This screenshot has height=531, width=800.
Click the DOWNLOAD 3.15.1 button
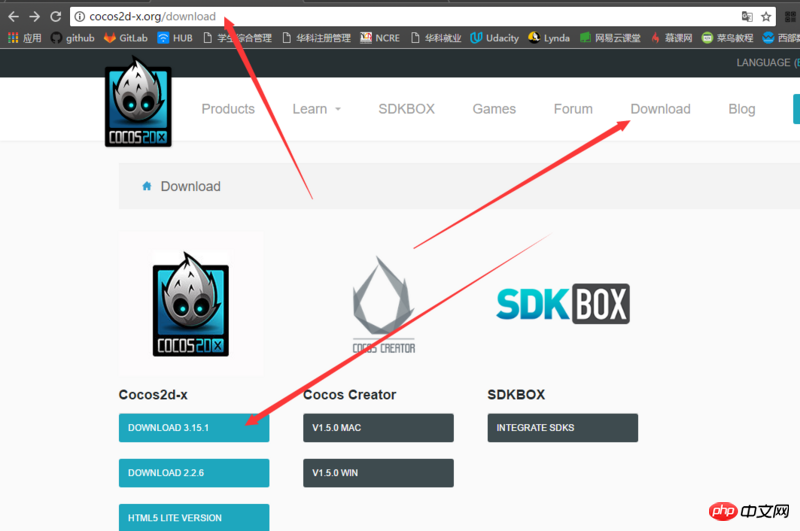click(194, 427)
